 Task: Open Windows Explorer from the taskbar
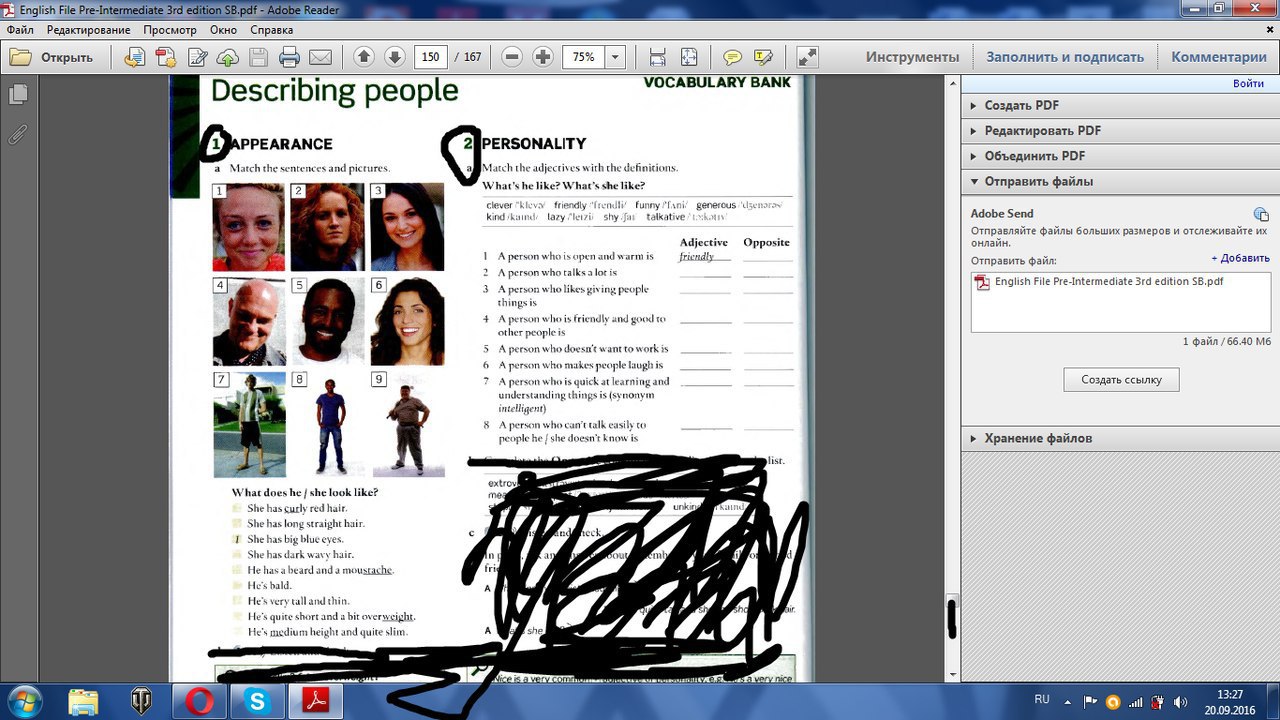pyautogui.click(x=84, y=701)
